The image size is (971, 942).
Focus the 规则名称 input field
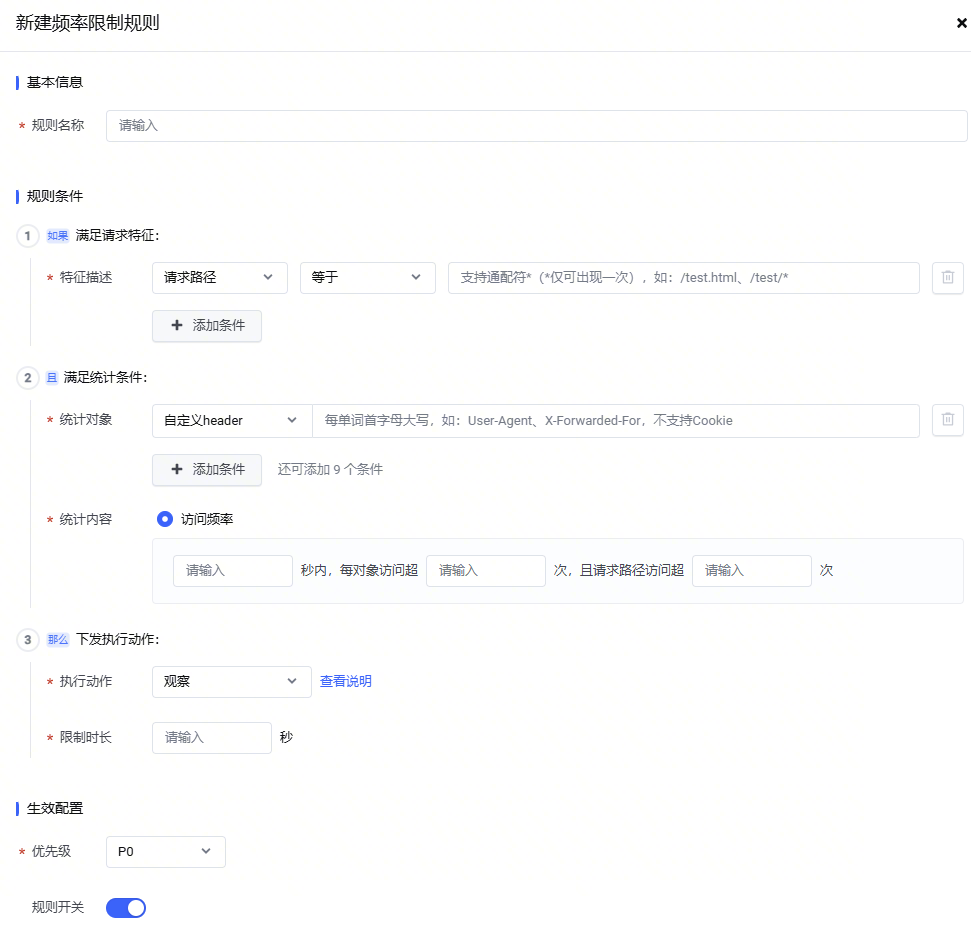click(536, 126)
